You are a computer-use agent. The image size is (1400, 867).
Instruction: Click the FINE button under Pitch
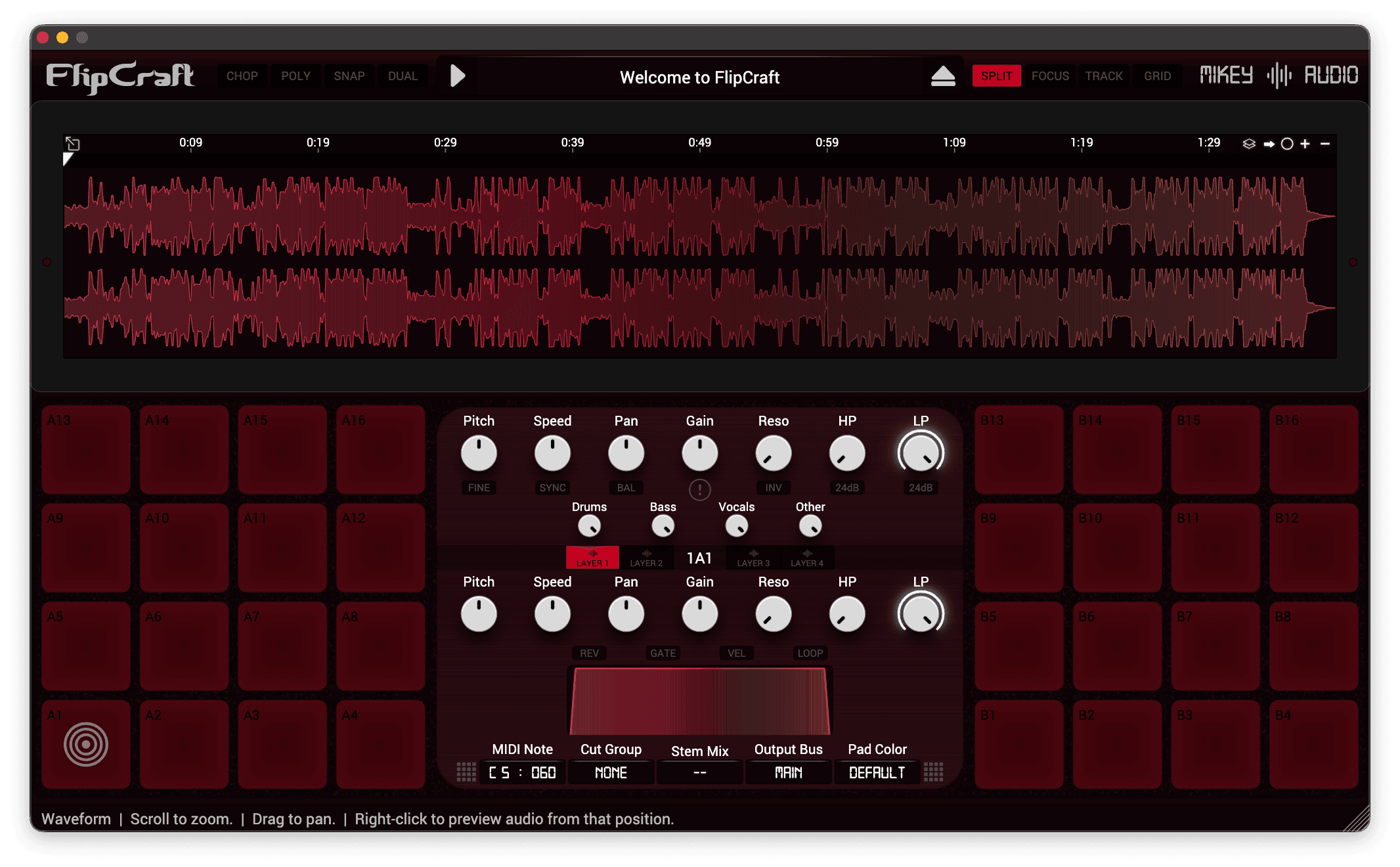point(479,487)
